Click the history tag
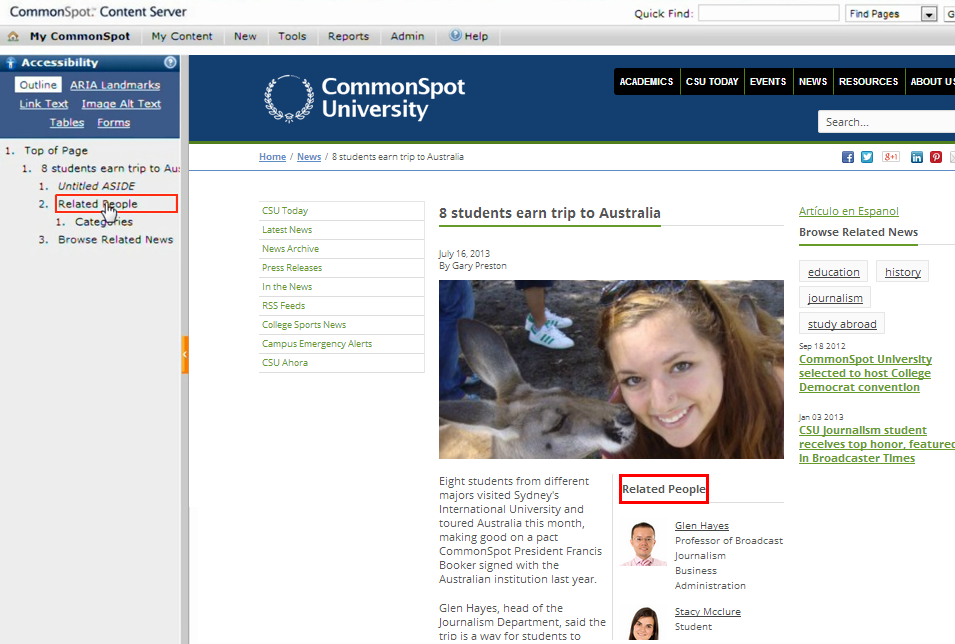The image size is (955, 644). [903, 272]
